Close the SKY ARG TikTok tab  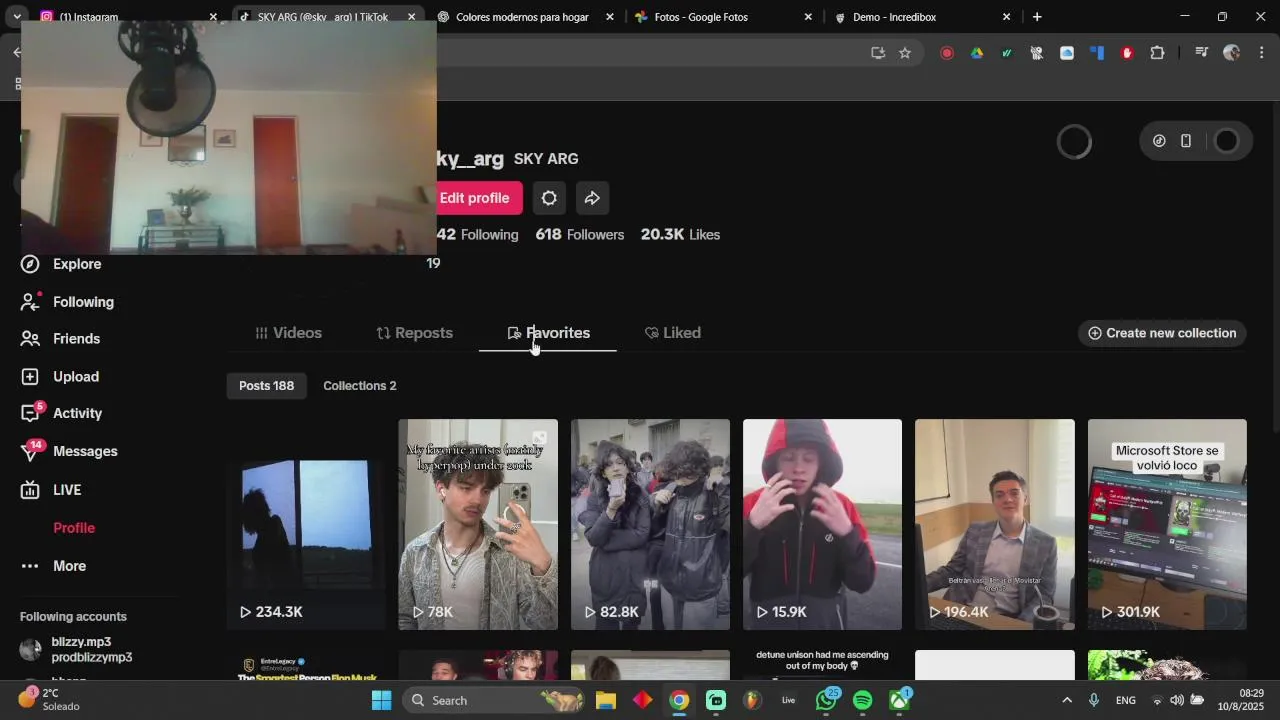(x=412, y=17)
